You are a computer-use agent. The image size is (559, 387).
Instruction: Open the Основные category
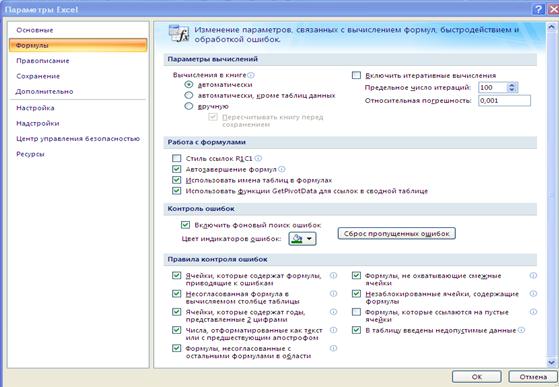tap(35, 30)
